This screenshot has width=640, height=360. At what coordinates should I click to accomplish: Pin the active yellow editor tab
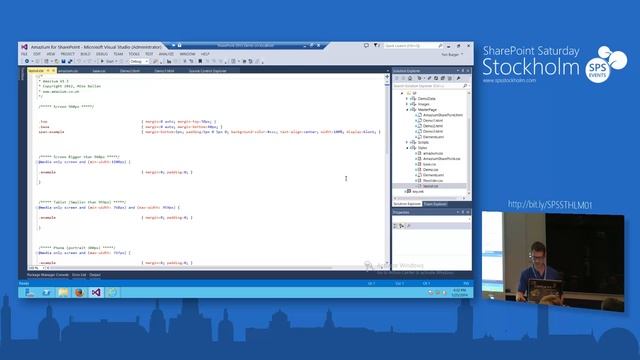tap(48, 71)
